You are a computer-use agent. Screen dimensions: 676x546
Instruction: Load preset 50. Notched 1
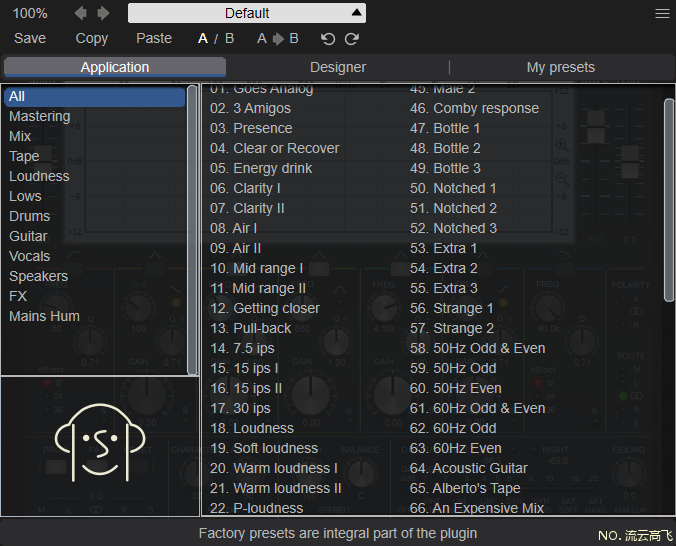point(453,188)
